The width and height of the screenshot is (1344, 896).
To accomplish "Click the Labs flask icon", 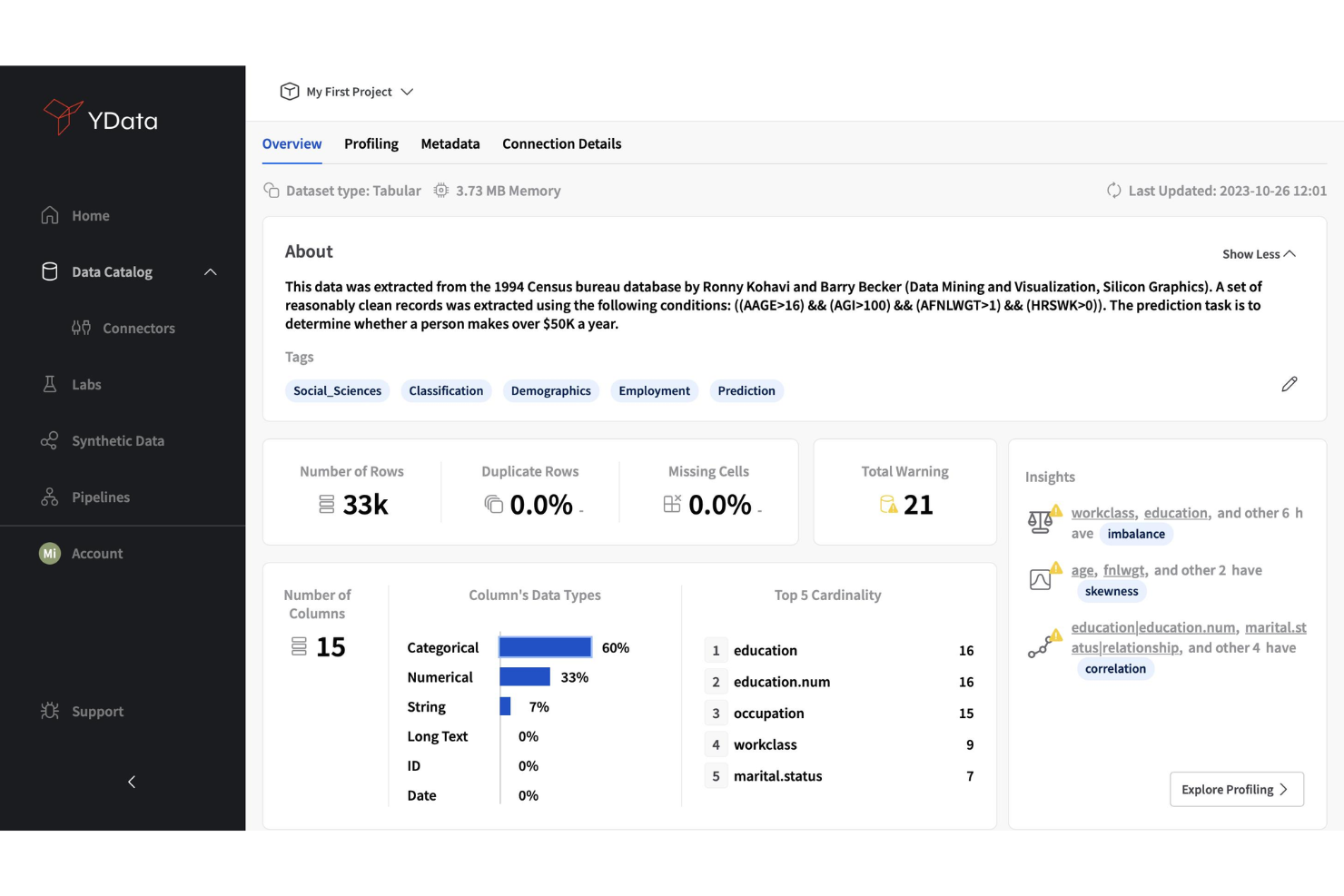I will tap(50, 384).
